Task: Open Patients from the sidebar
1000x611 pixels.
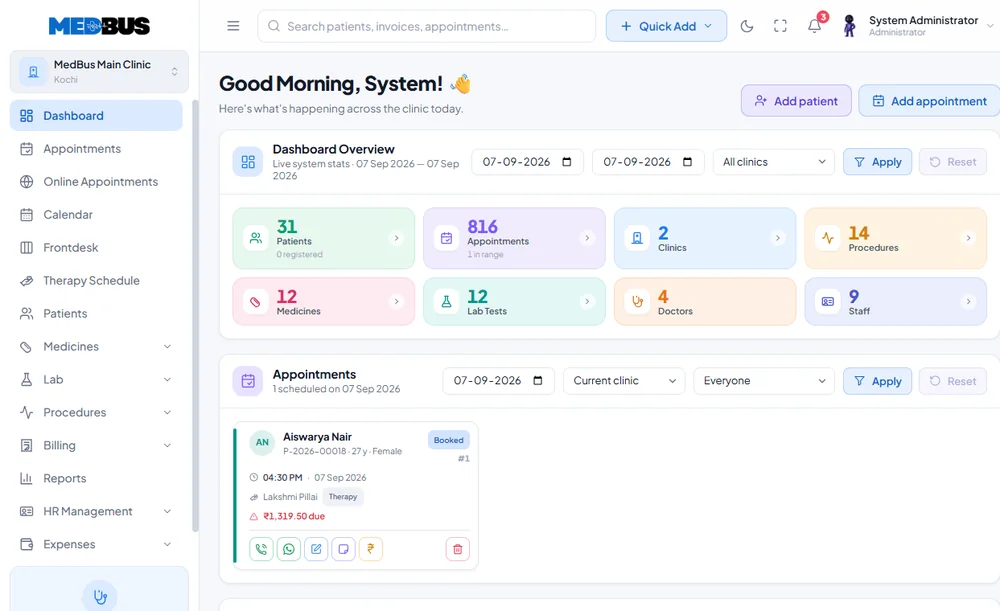Action: coord(96,314)
